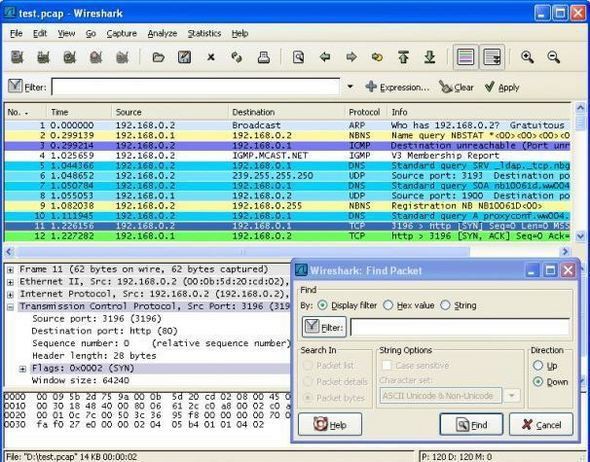Select Hex value radio button
Image resolution: width=590 pixels, height=462 pixels.
(388, 305)
